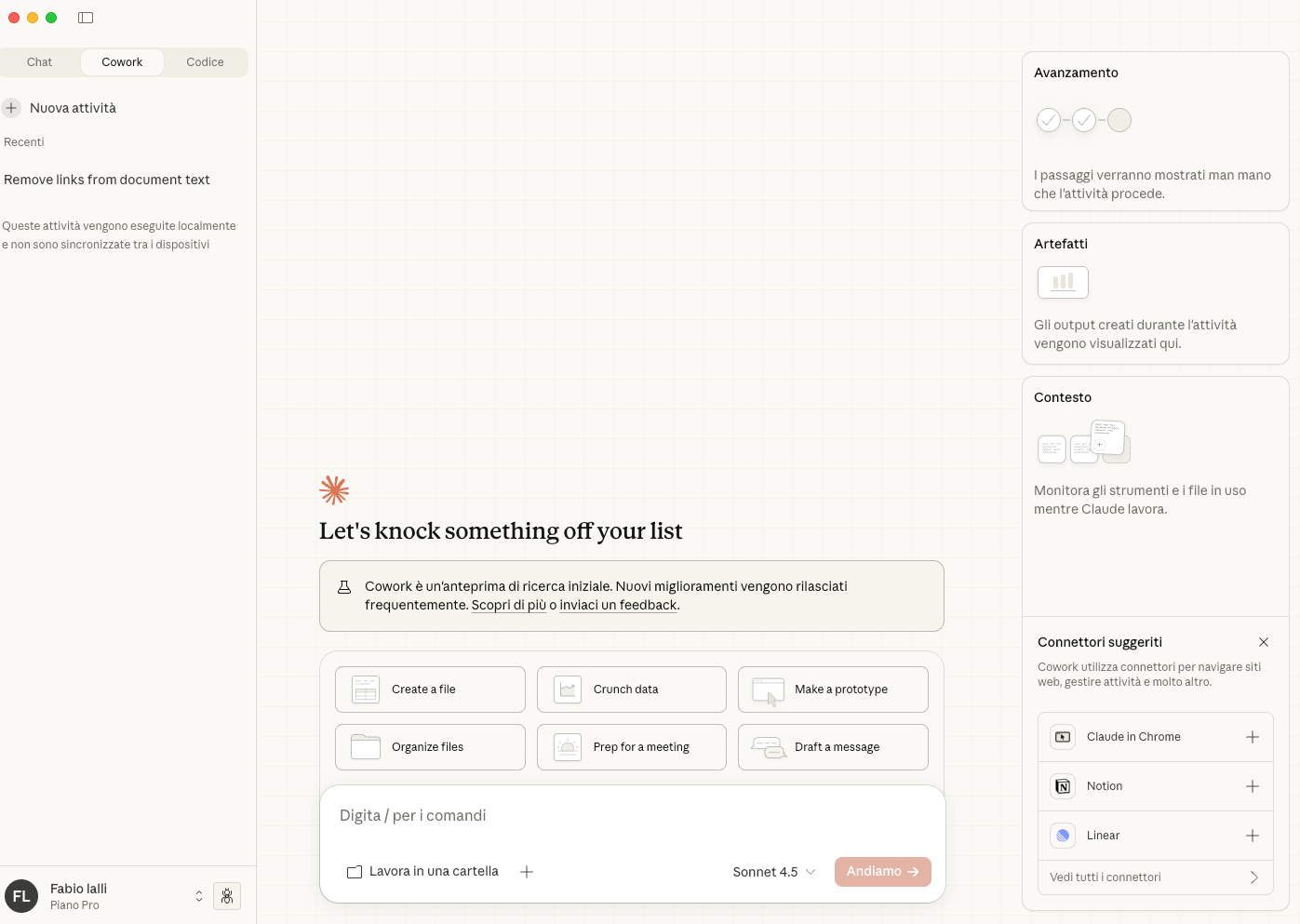Screen dimensions: 1300x924
Task: Switch to the Chat tab
Action: pos(40,62)
